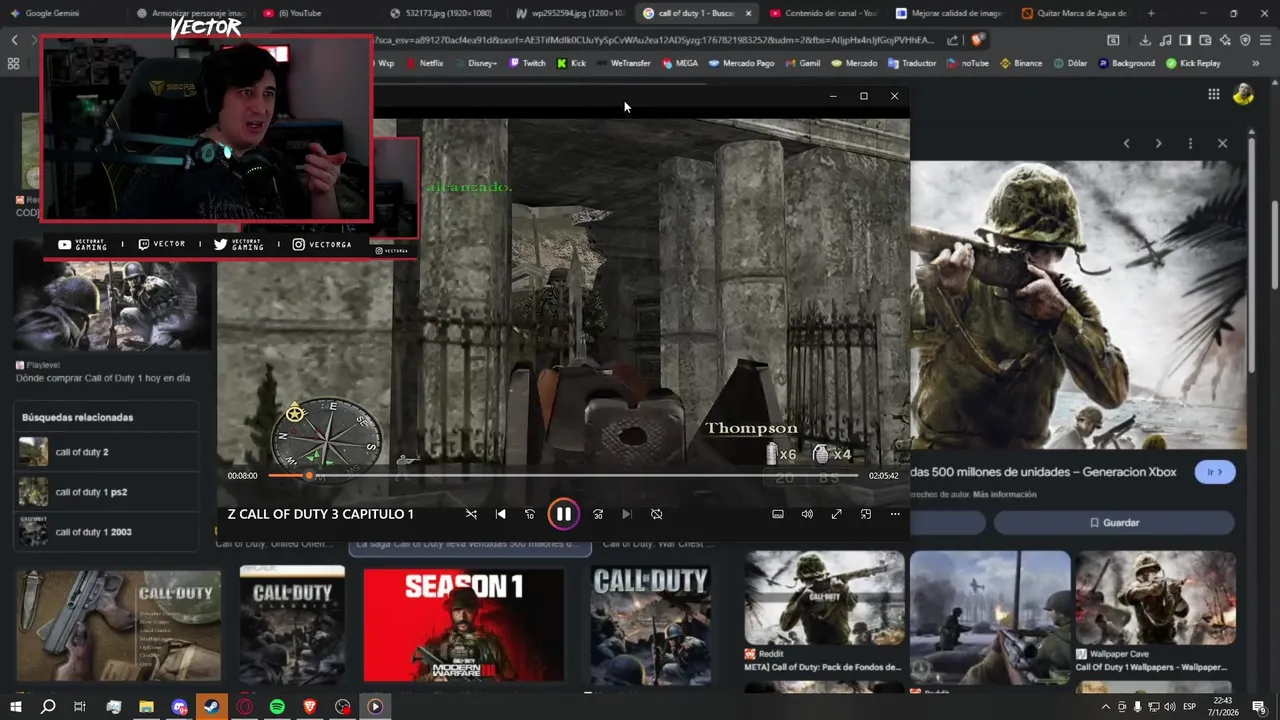1280x720 pixels.
Task: Toggle shuffle in the media player
Action: [x=471, y=514]
